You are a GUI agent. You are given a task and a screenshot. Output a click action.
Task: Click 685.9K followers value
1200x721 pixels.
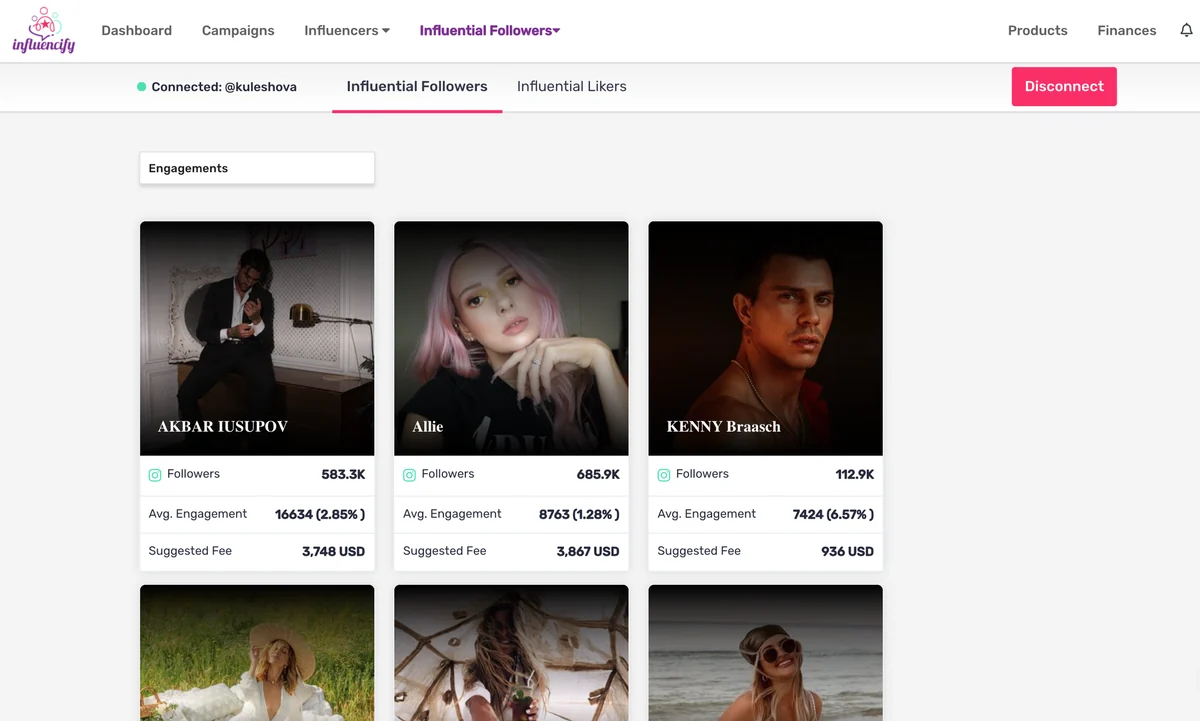598,475
